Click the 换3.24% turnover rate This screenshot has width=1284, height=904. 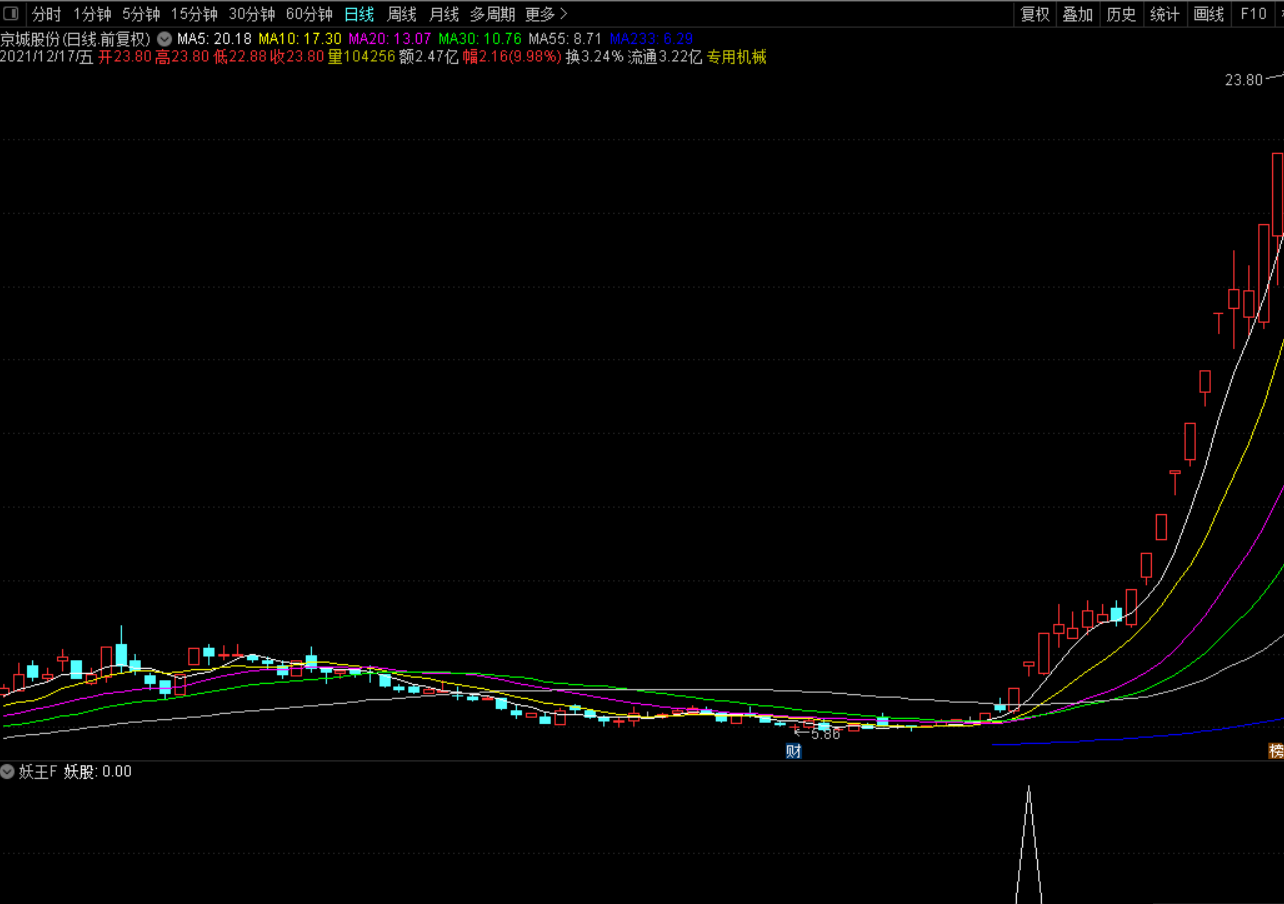tap(594, 57)
